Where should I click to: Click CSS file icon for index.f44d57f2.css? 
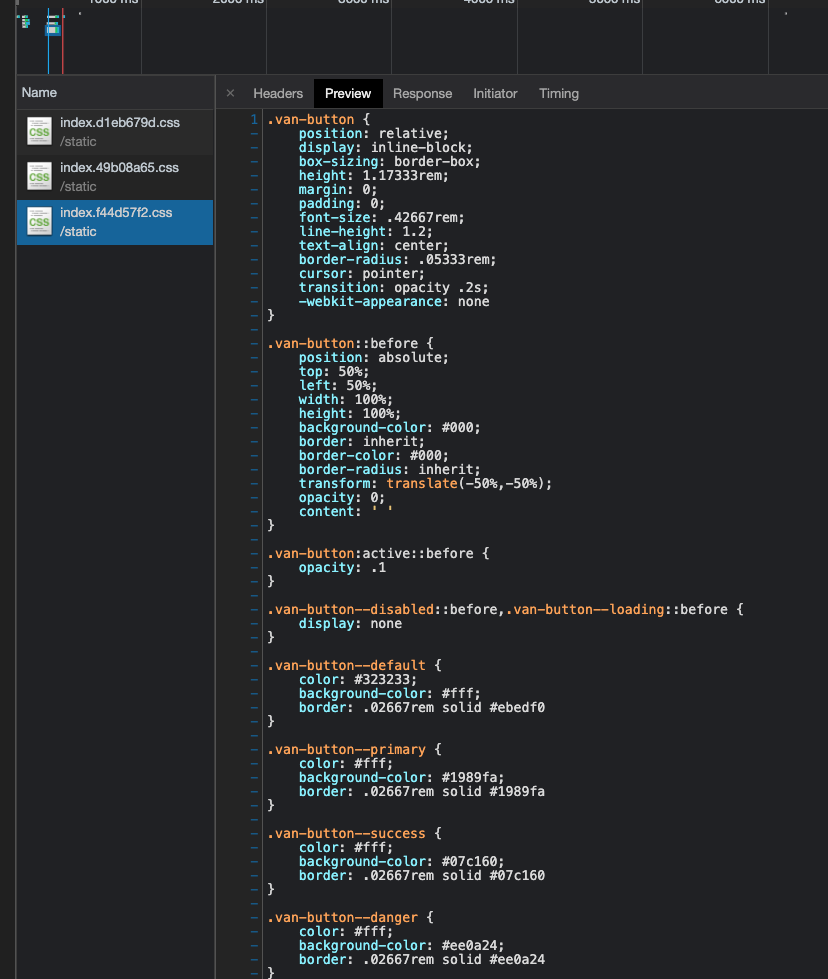(x=39, y=221)
